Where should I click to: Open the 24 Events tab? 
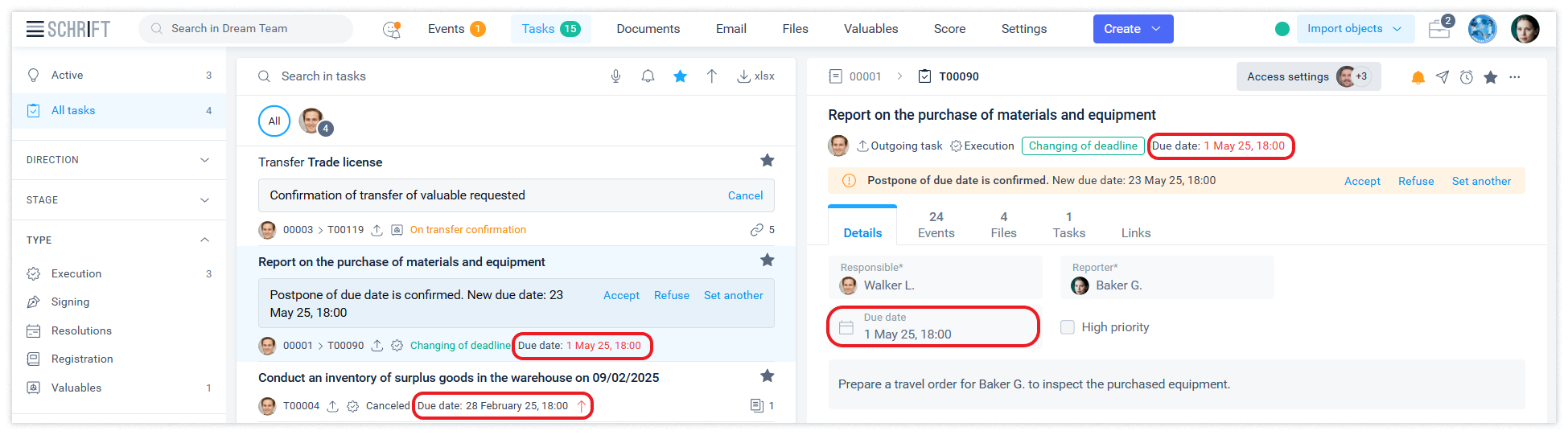click(936, 224)
